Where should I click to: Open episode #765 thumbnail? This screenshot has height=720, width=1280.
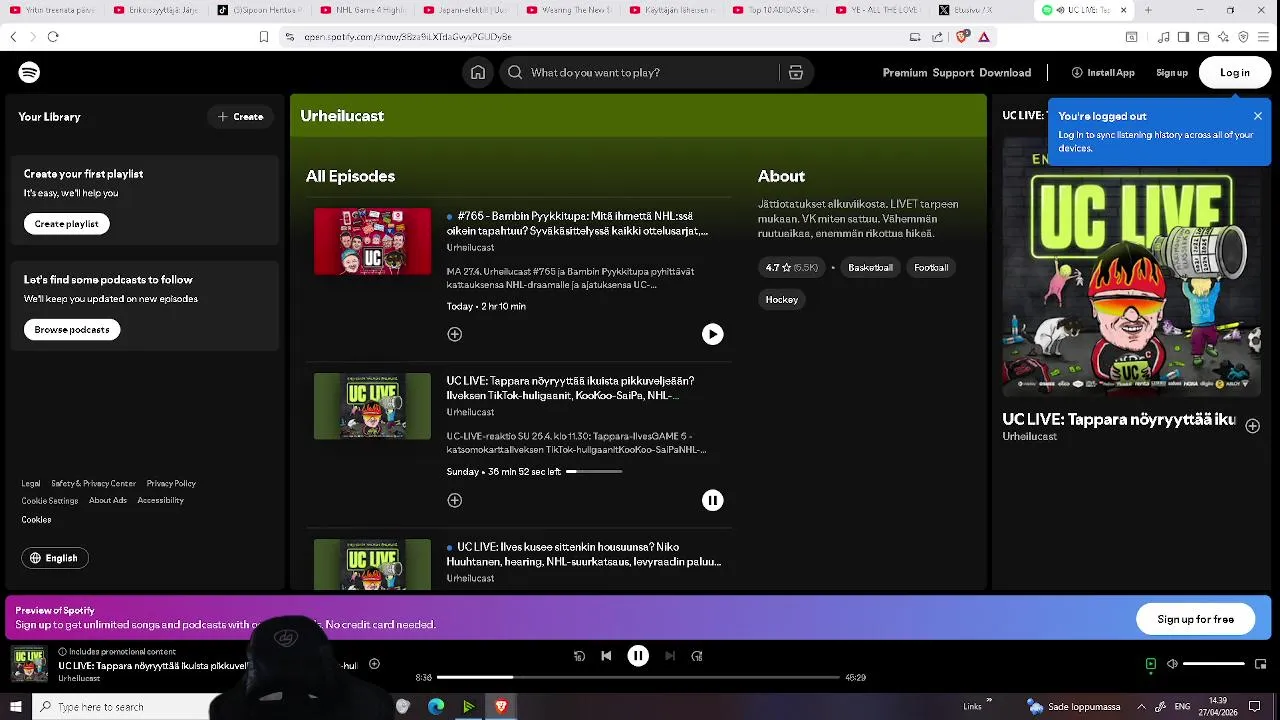click(x=372, y=241)
